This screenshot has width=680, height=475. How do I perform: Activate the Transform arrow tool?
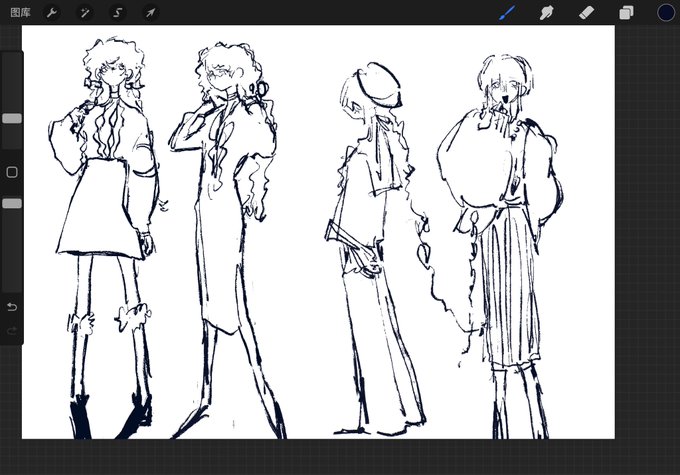coord(150,13)
